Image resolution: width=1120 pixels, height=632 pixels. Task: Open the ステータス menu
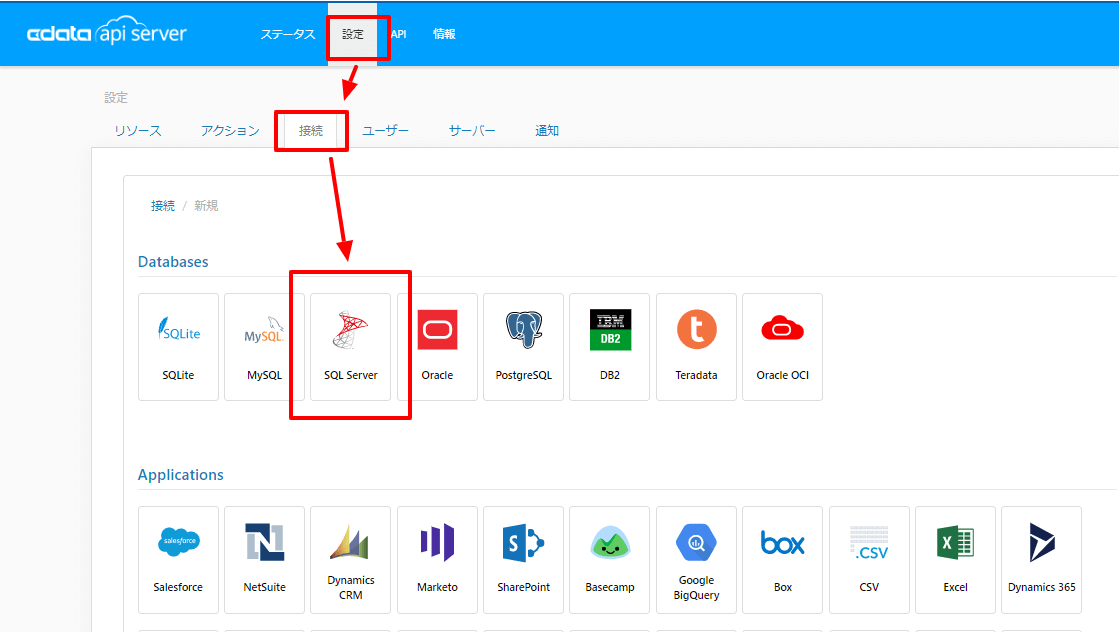[287, 34]
